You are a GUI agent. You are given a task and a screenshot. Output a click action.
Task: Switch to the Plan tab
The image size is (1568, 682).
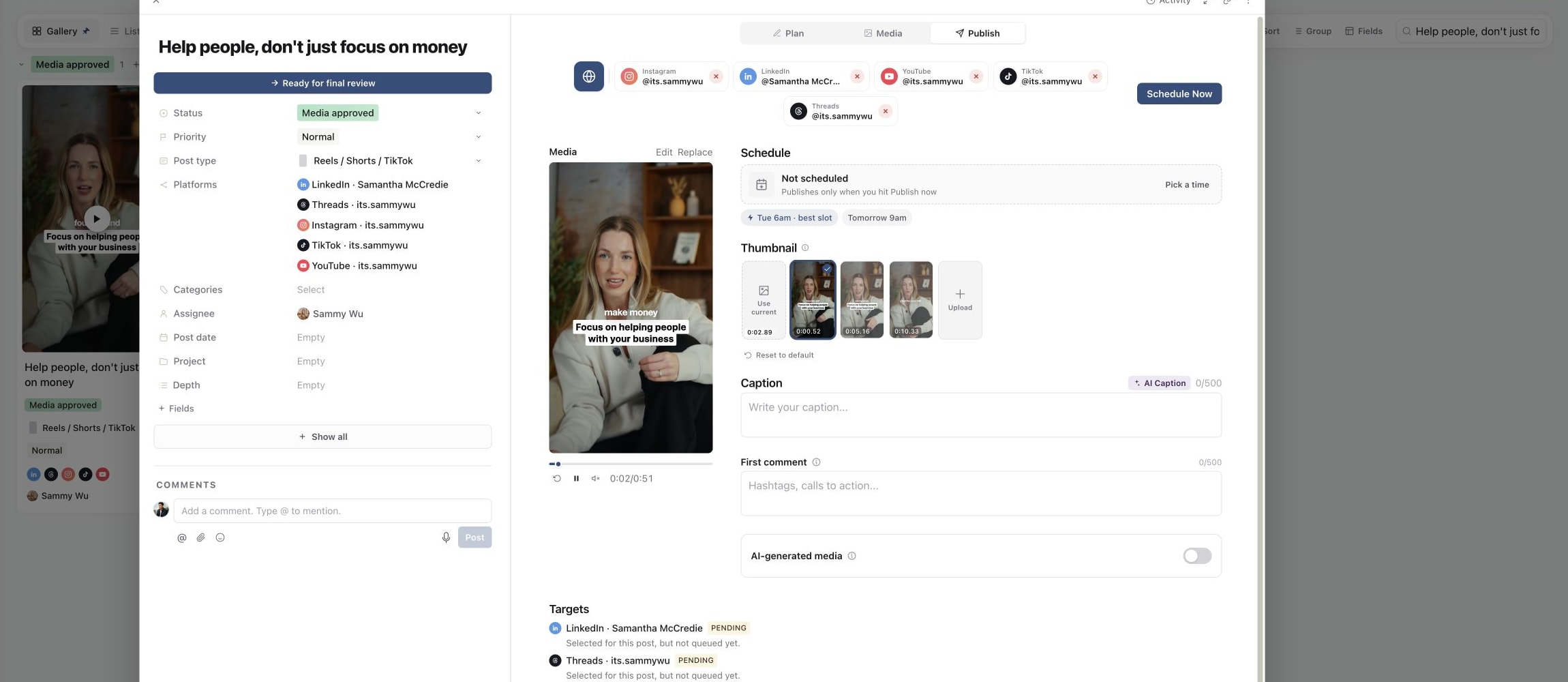click(x=788, y=33)
